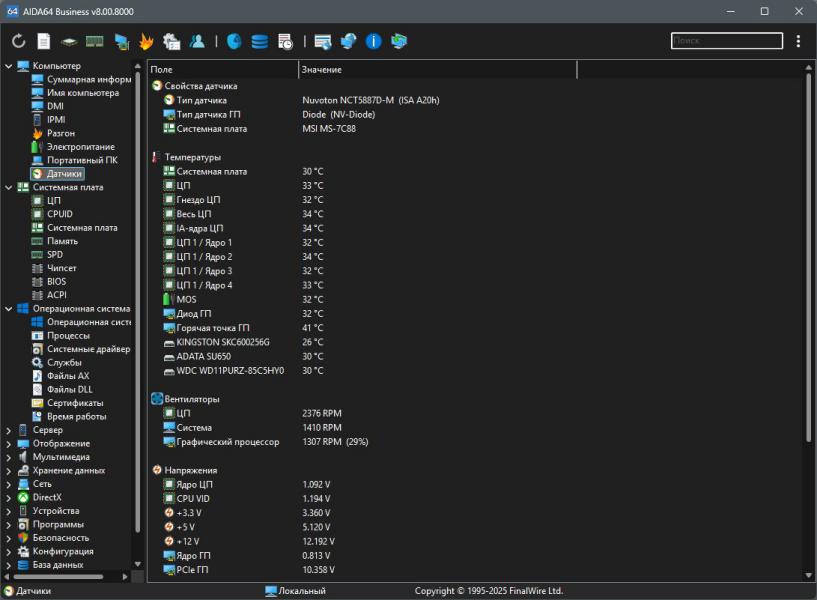Collapse the Компьютер tree node
The height and width of the screenshot is (600, 817).
[9, 66]
